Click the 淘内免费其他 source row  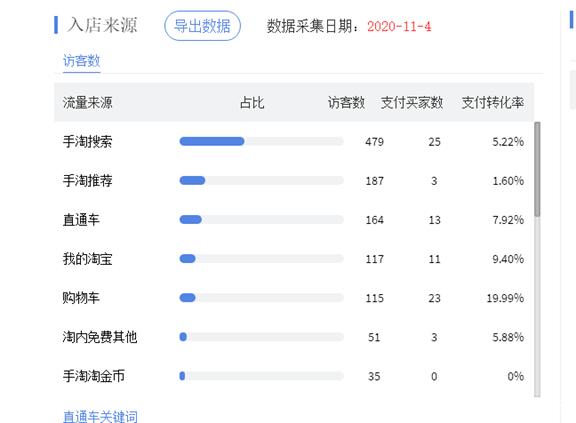(x=294, y=337)
